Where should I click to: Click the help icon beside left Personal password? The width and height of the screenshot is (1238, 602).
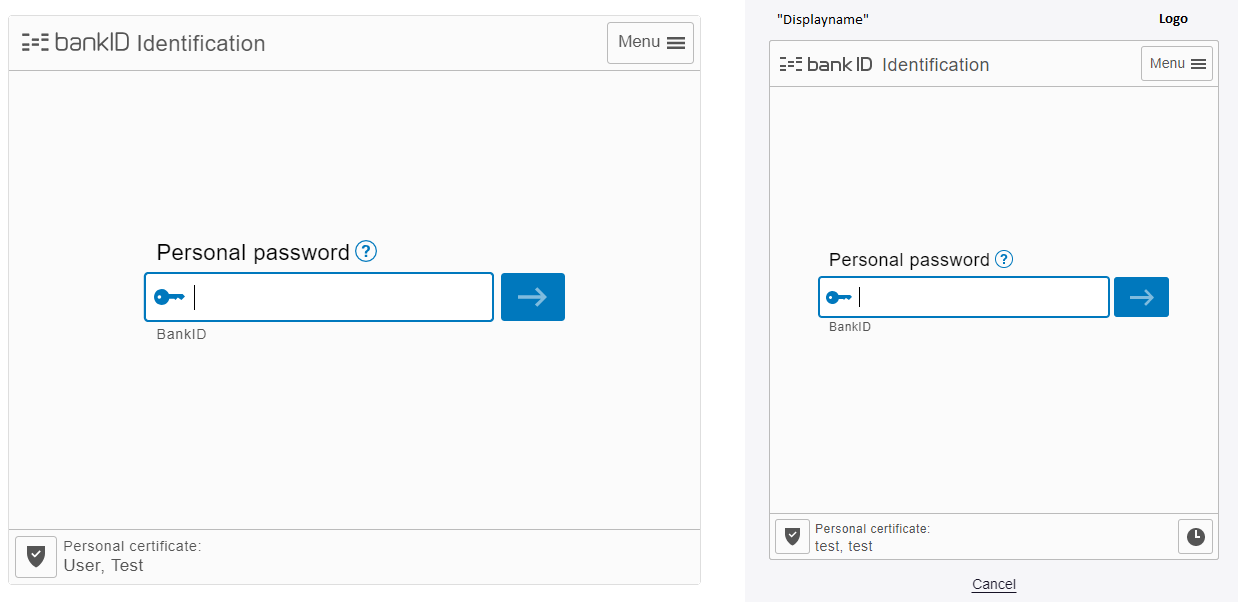[x=366, y=251]
